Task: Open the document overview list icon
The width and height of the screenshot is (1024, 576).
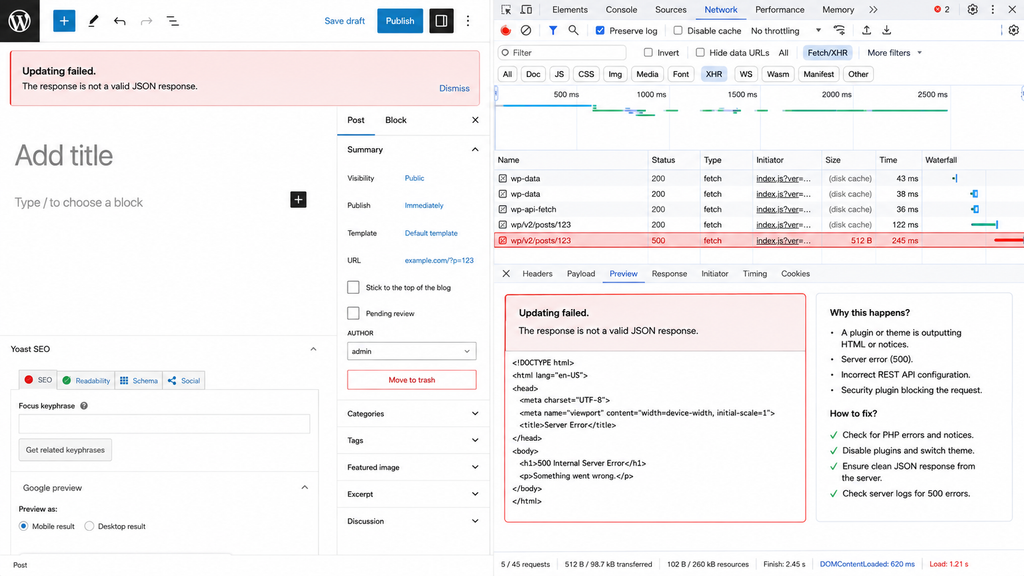Action: (x=172, y=21)
